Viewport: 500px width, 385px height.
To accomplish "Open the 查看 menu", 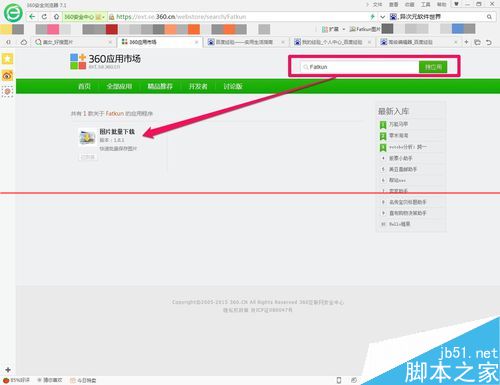I will click(x=393, y=4).
